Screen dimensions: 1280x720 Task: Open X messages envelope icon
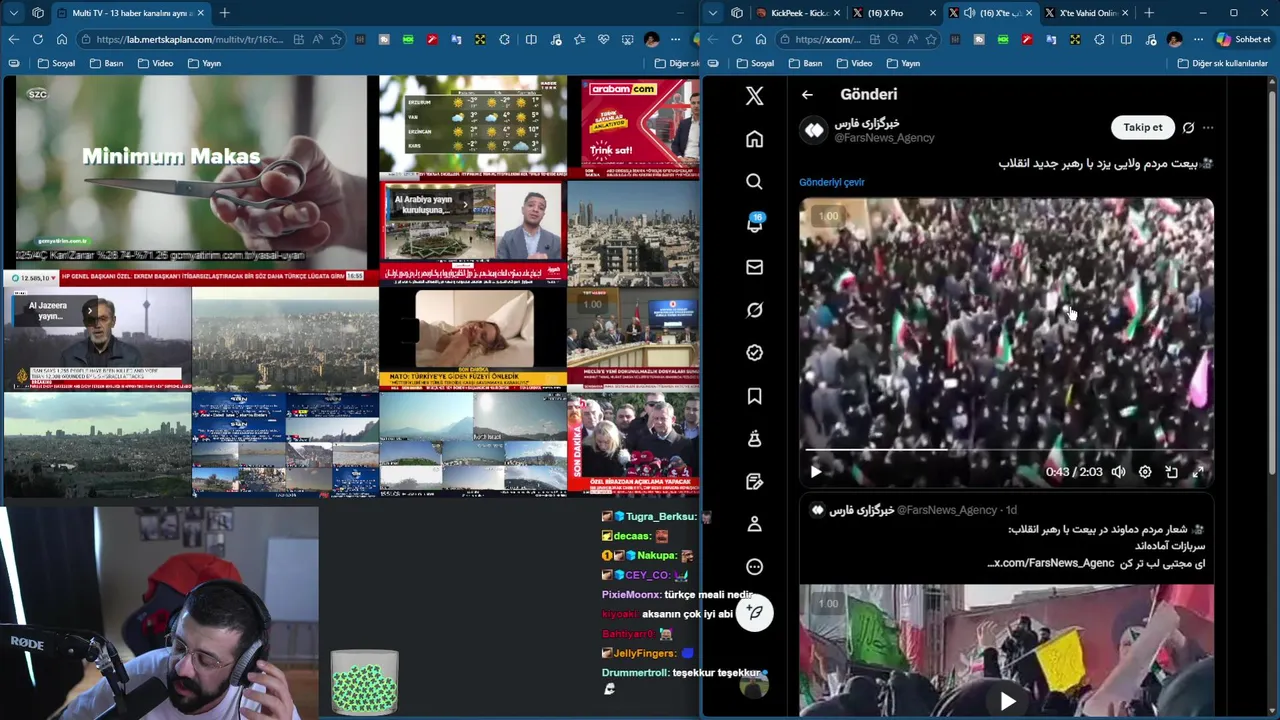coord(754,267)
